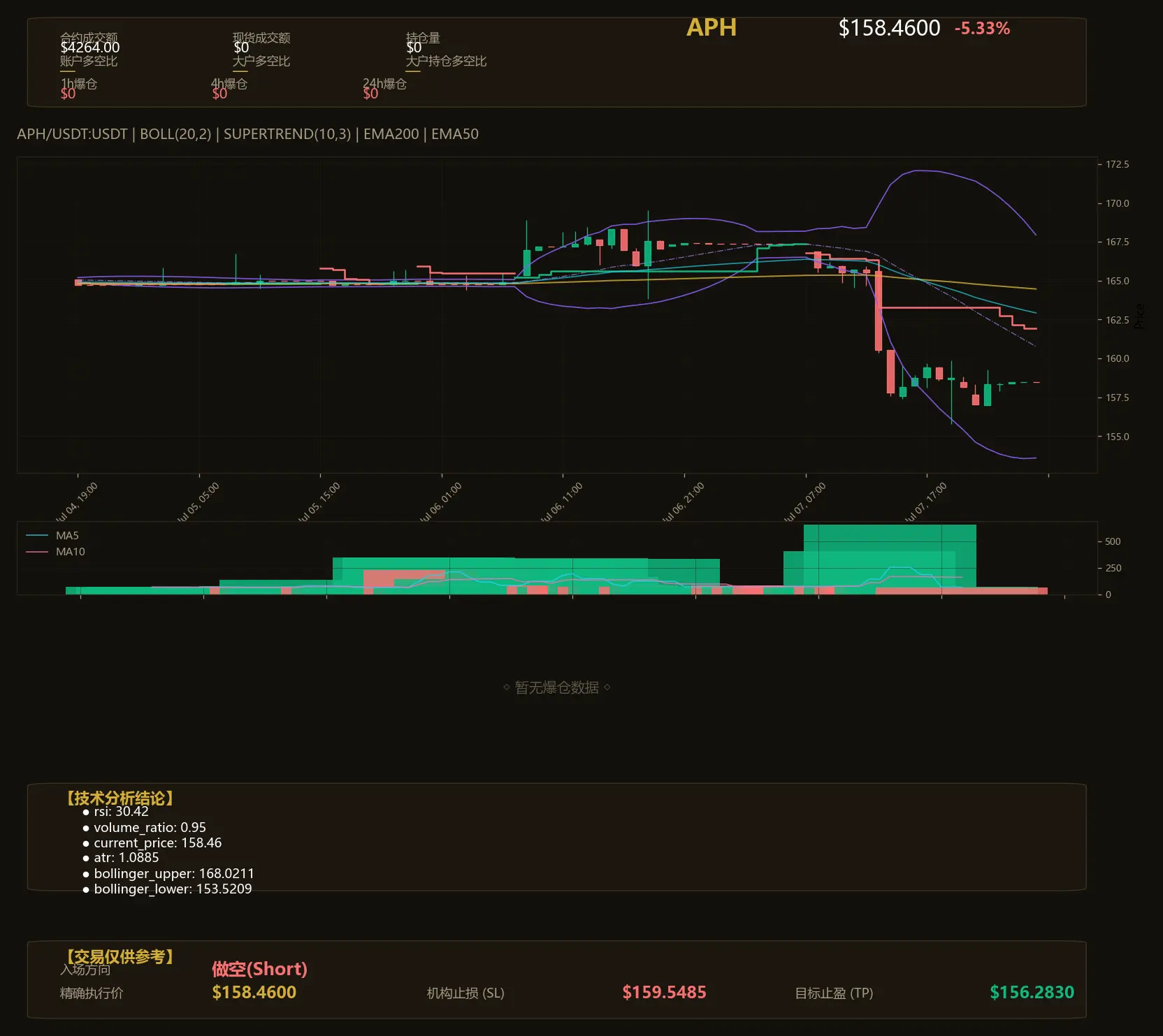Click the current price $158.4600 in header

889,28
